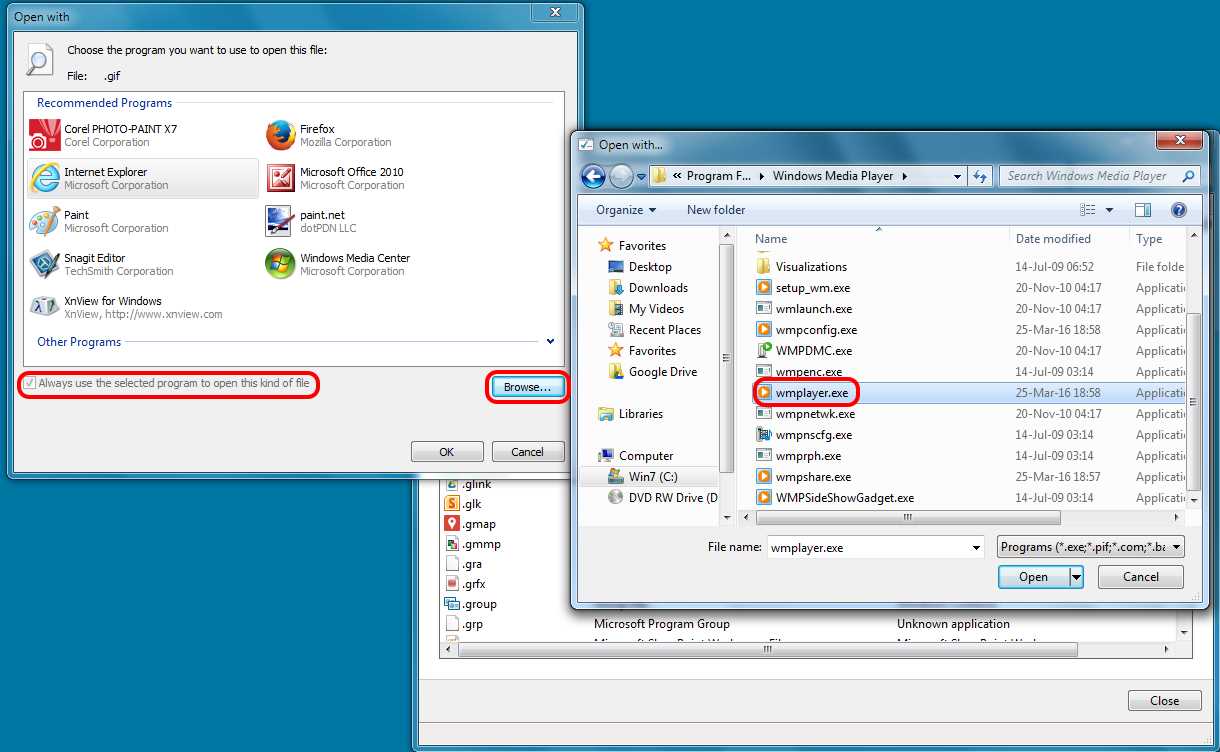The image size is (1220, 752).
Task: Click Close in the background window
Action: (x=1164, y=701)
